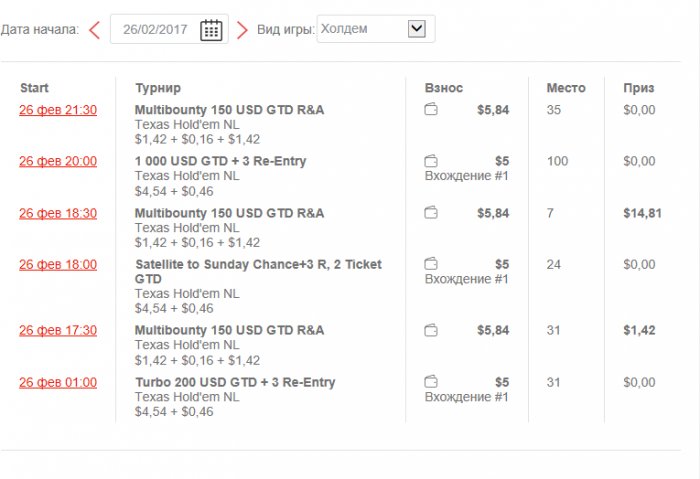Click wallet icon for 1 000 USD GTD
700x479 pixels.
(431, 161)
